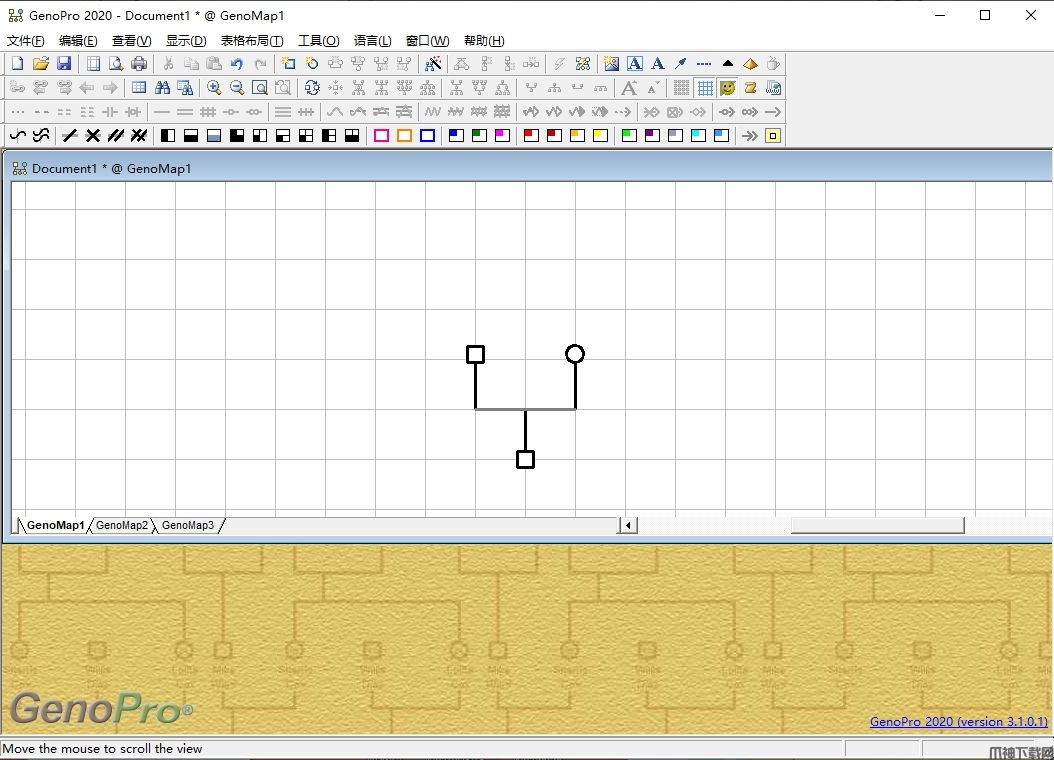The image size is (1054, 760).
Task: Expand the 显示(D) display menu
Action: click(186, 41)
